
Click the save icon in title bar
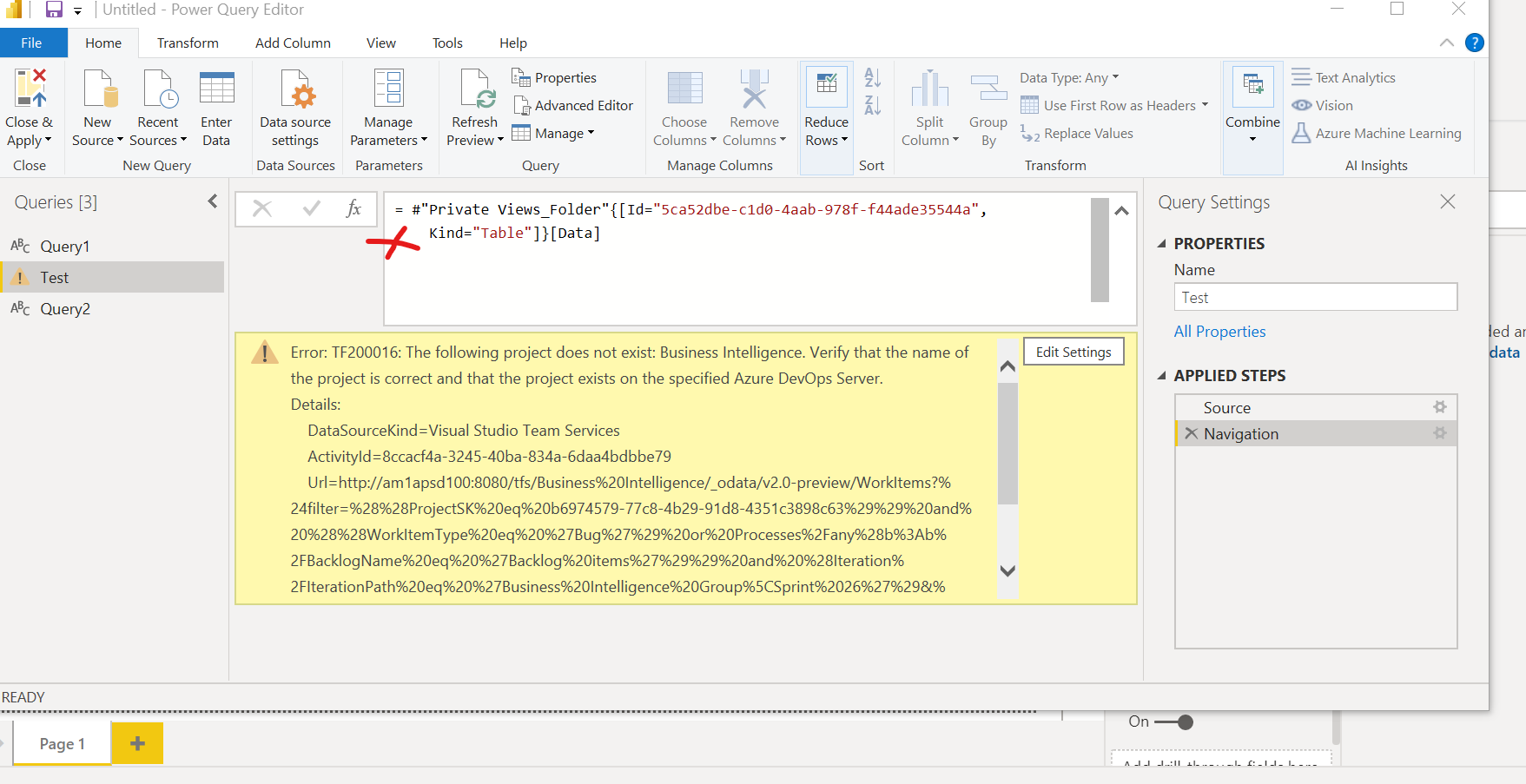point(54,10)
